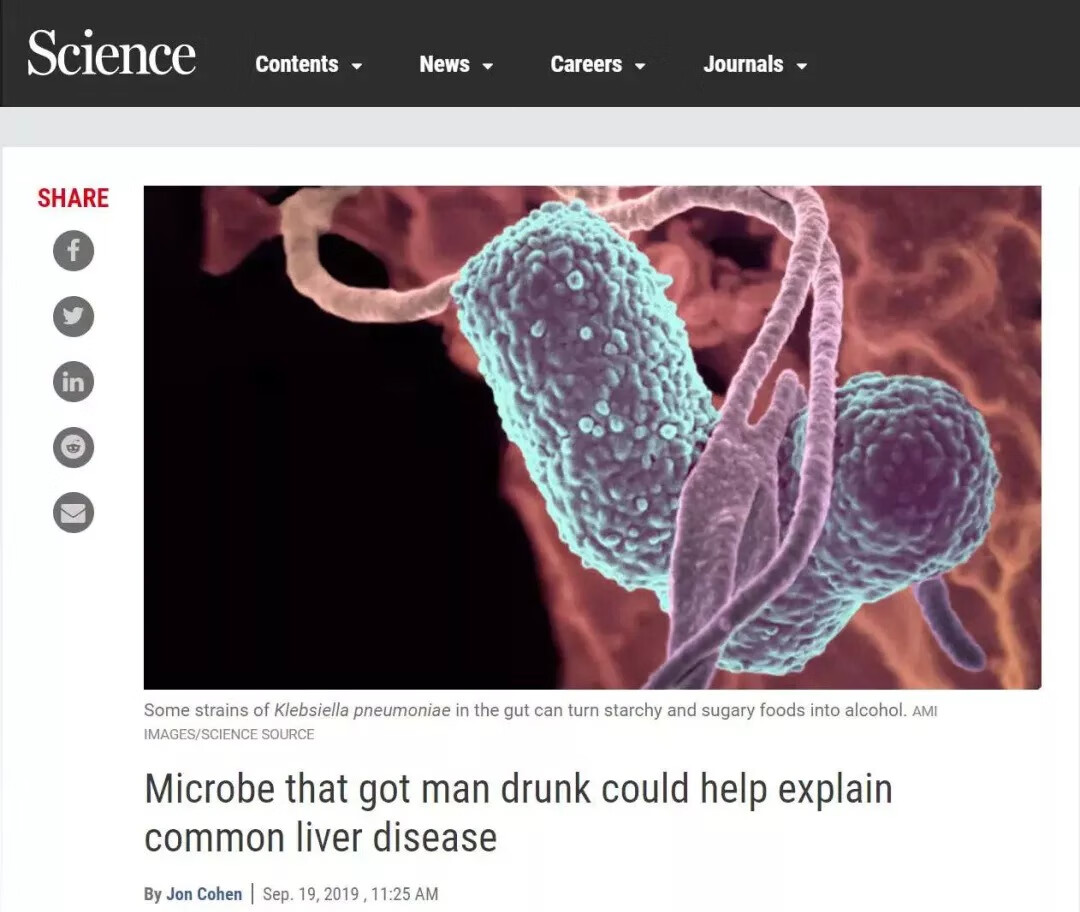The height and width of the screenshot is (912, 1080).
Task: Open the Contents menu
Action: (309, 64)
